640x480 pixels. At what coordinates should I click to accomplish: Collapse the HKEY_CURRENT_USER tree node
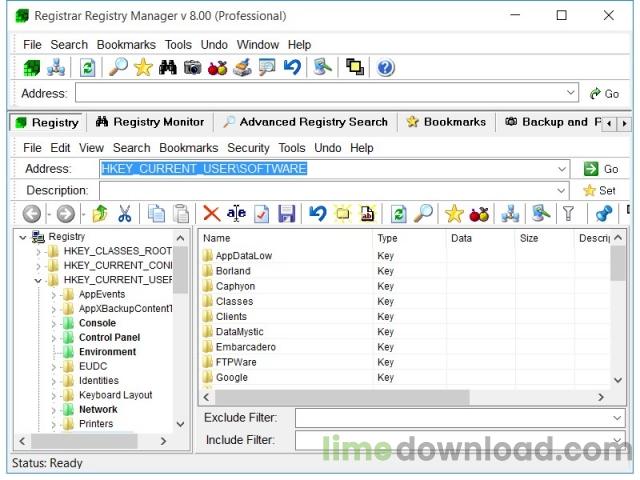(38, 280)
